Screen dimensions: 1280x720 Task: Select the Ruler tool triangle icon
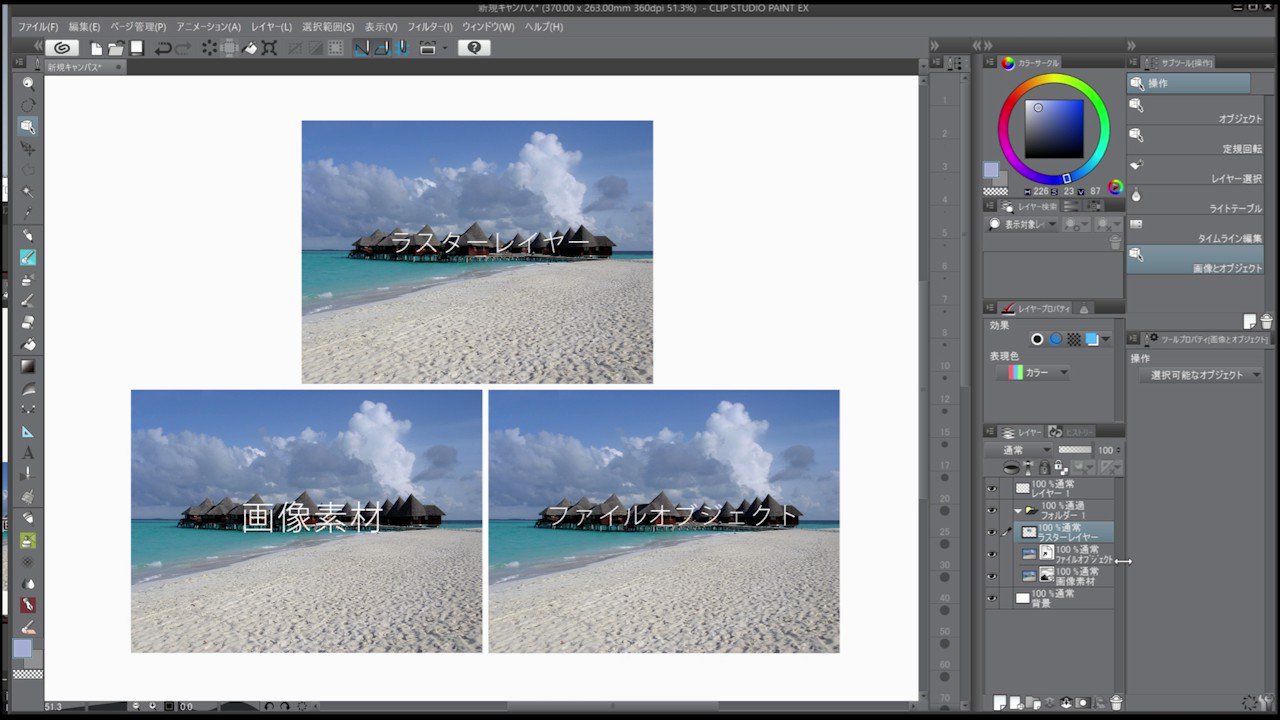pos(28,431)
